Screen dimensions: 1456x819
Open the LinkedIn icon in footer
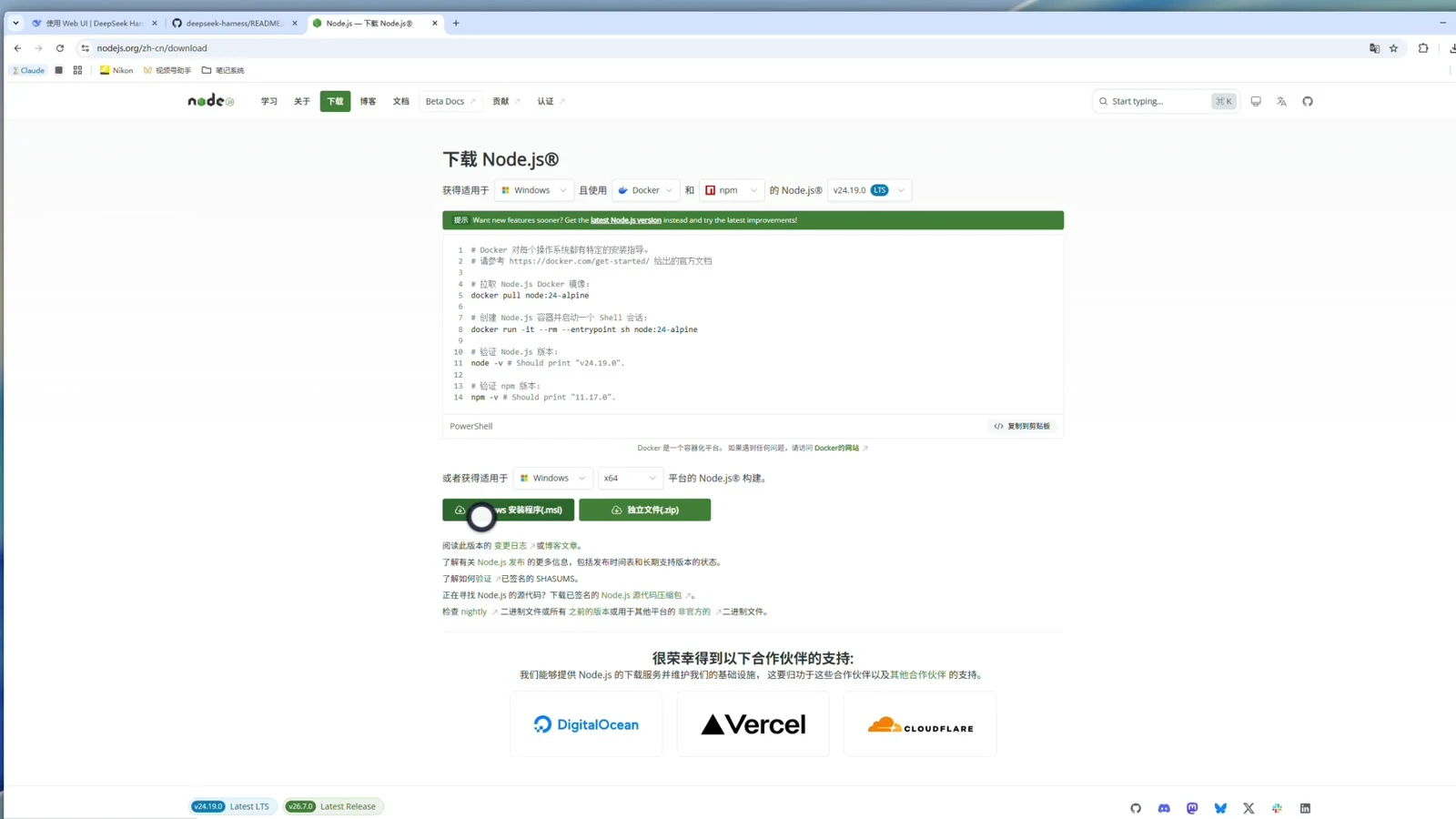1305,808
